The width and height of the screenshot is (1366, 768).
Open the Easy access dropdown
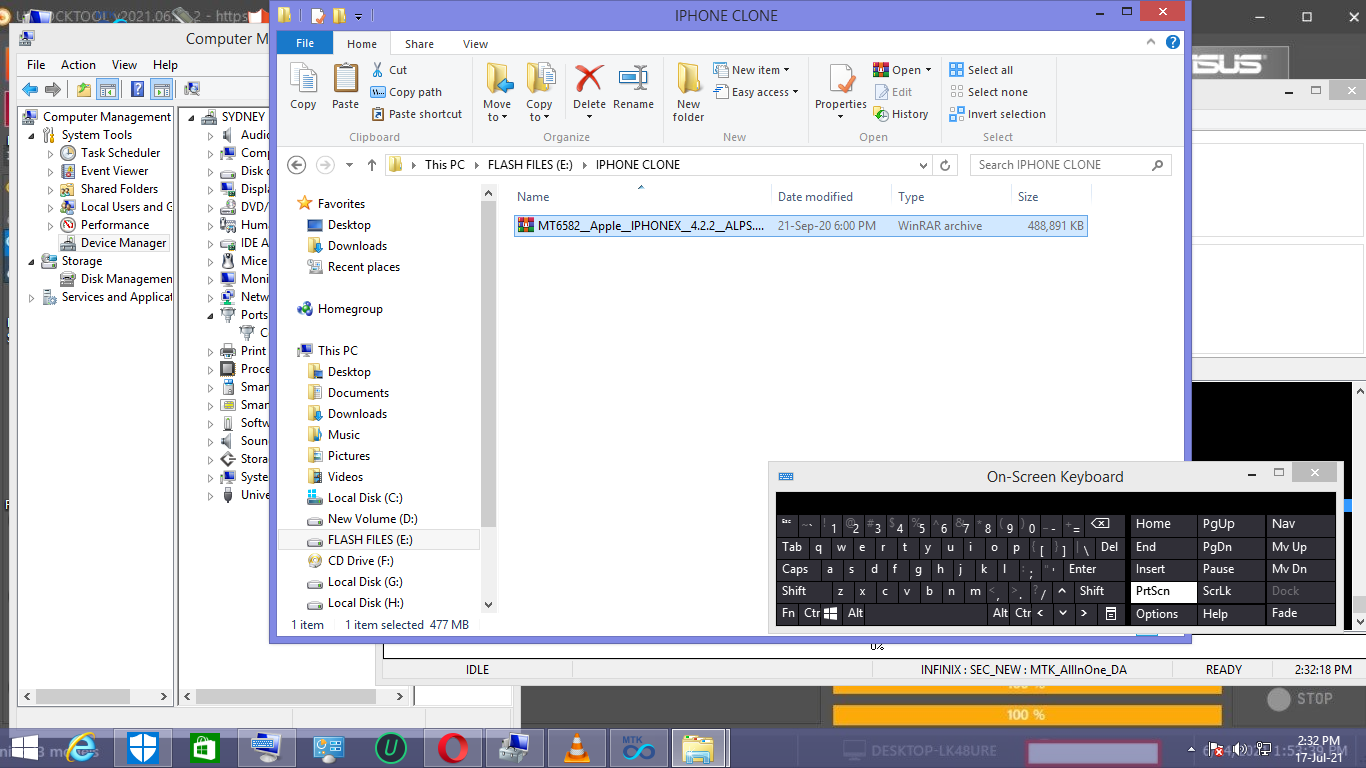[x=756, y=92]
